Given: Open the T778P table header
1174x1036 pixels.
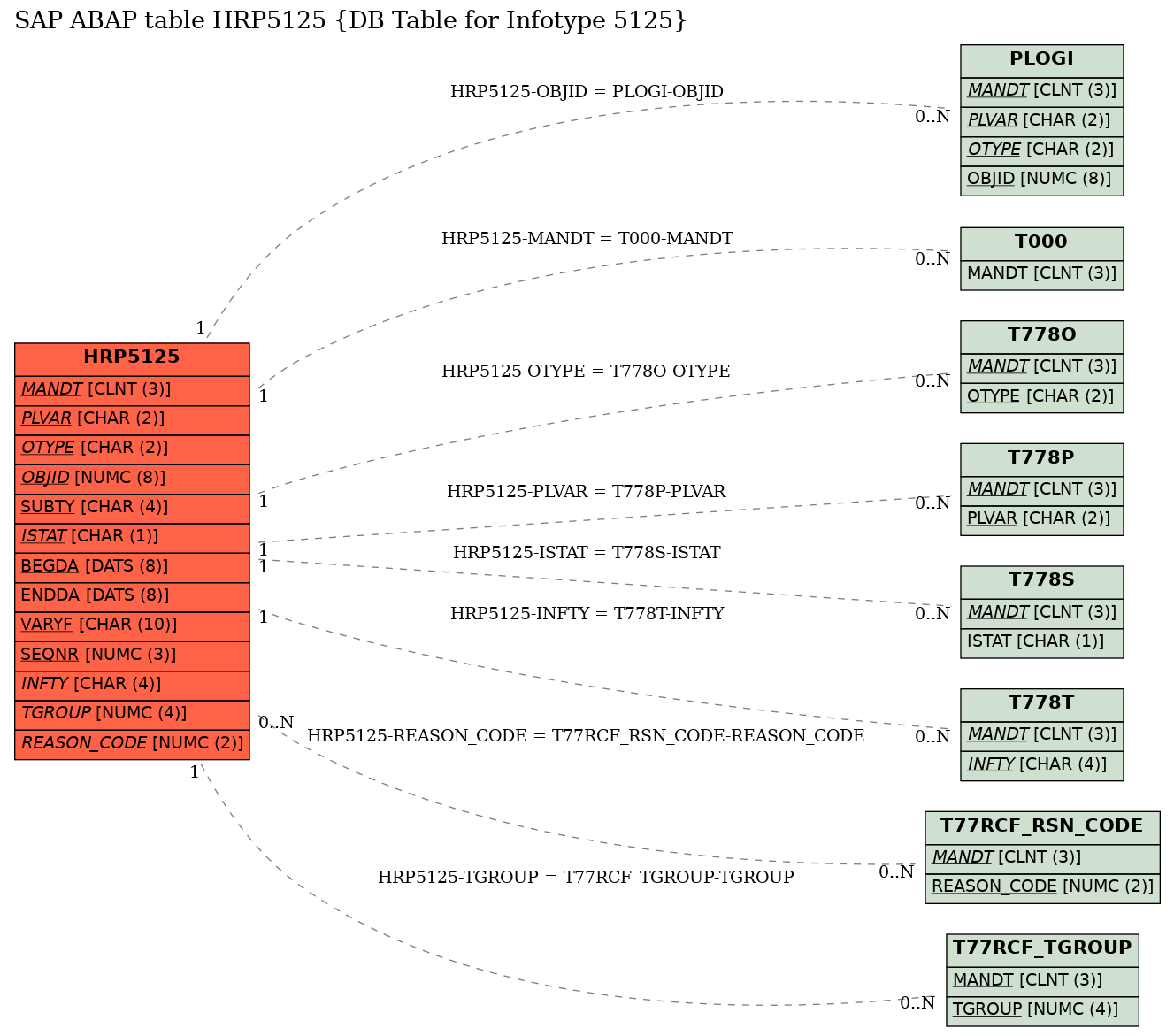Looking at the screenshot, I should [x=1041, y=459].
